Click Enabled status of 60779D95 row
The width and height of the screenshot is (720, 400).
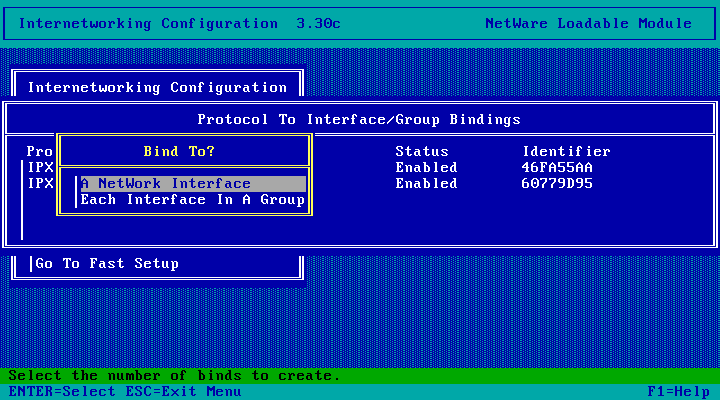[427, 184]
